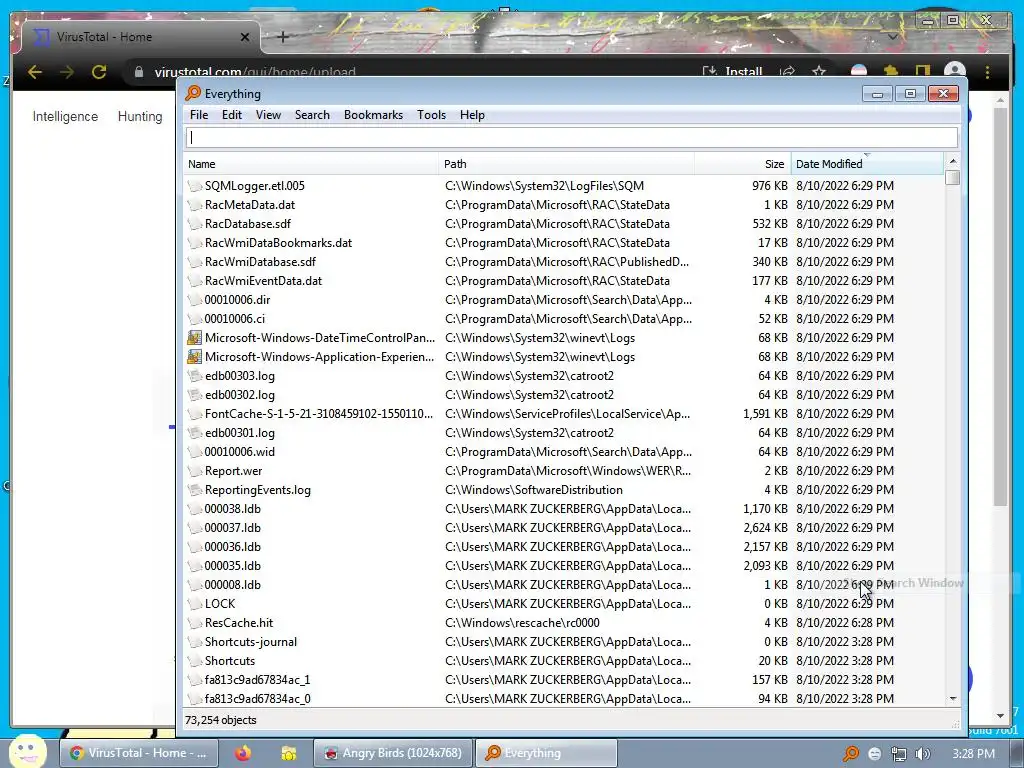Viewport: 1024px width, 768px height.
Task: Select the 00010006.ci file name
Action: [x=234, y=319]
